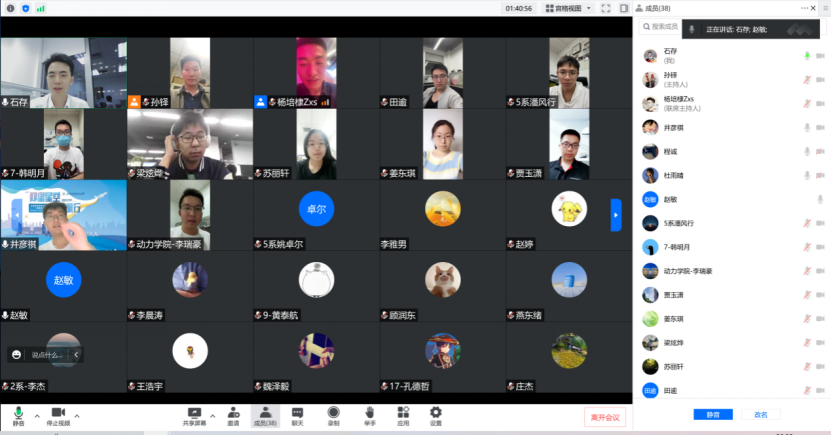This screenshot has width=831, height=435.
Task: Start screen sharing with 共享屏幕
Action: [195, 412]
